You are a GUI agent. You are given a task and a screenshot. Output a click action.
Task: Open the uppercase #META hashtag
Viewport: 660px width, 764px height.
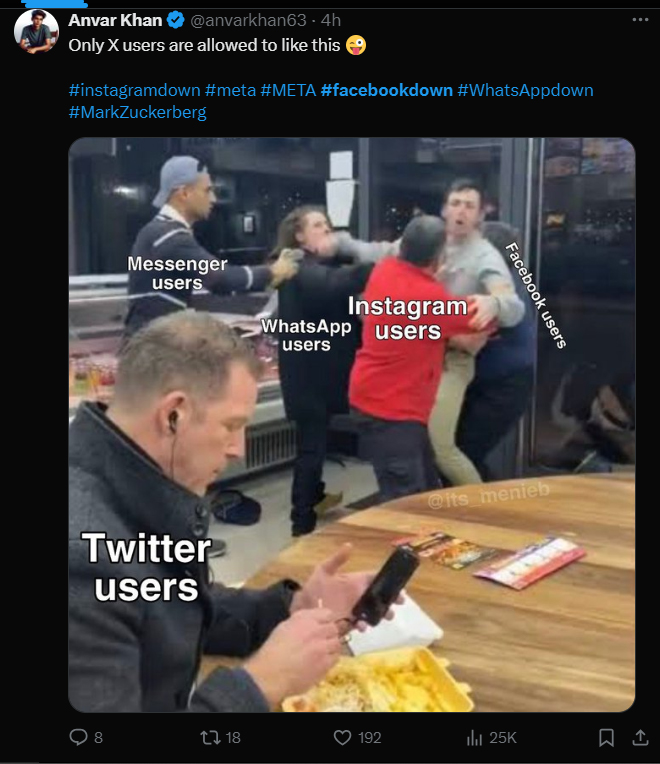pos(288,90)
